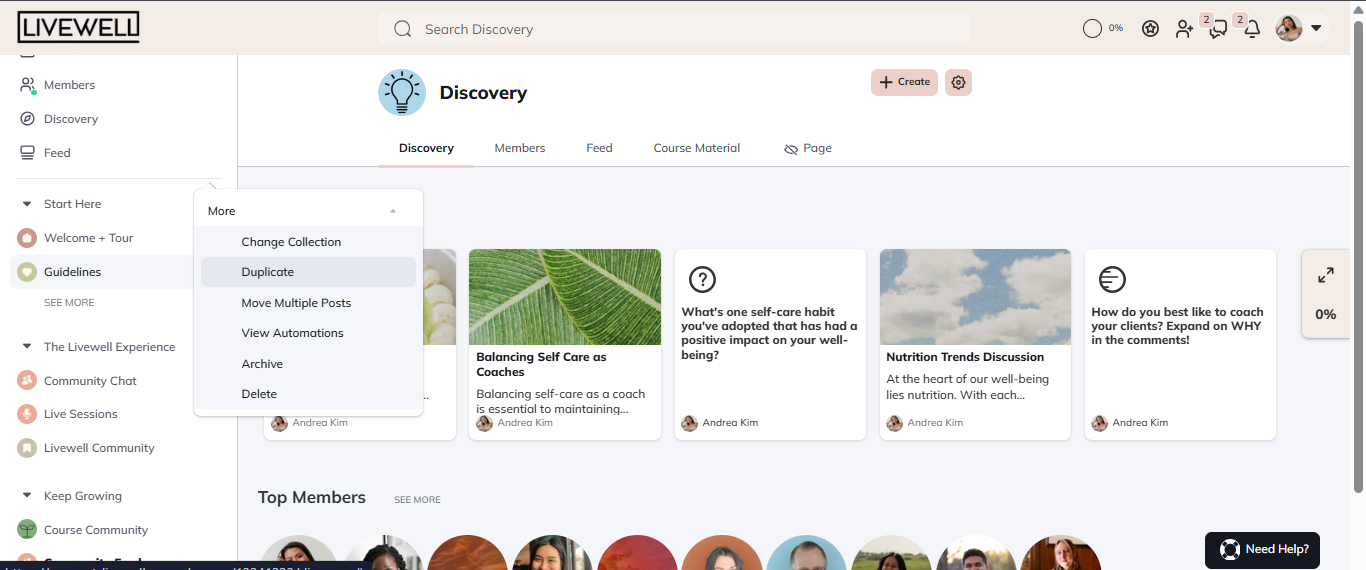Viewport: 1366px width, 570px height.
Task: Collapse the Keep Growing section
Action: 27,496
